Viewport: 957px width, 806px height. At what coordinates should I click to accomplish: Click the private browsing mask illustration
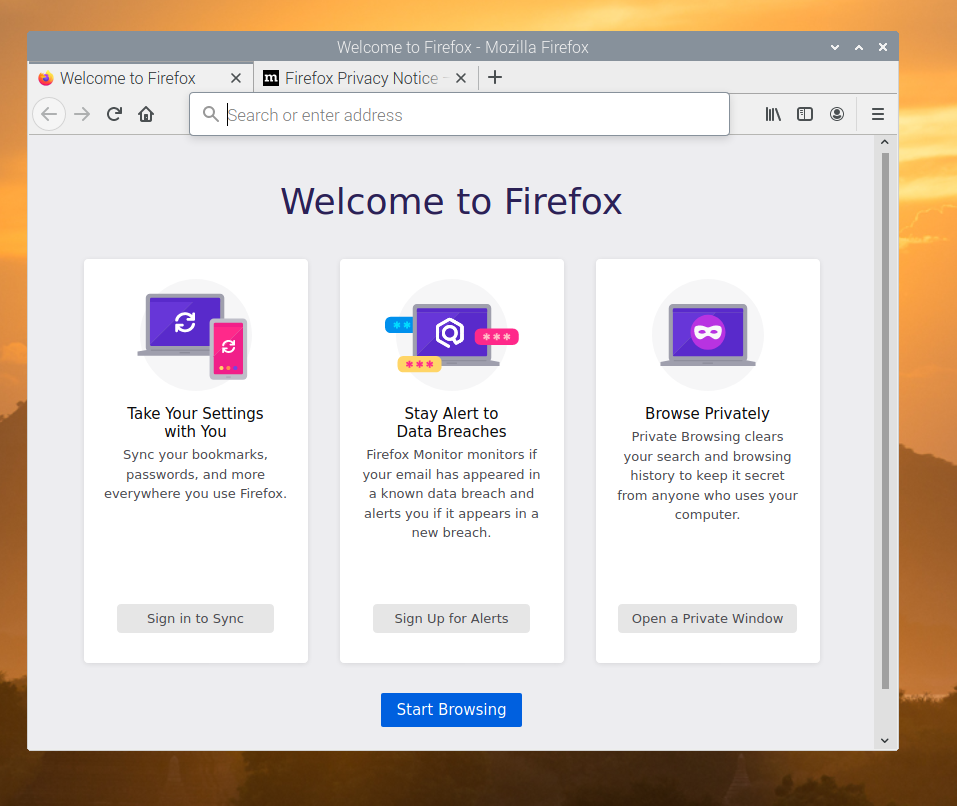click(708, 335)
